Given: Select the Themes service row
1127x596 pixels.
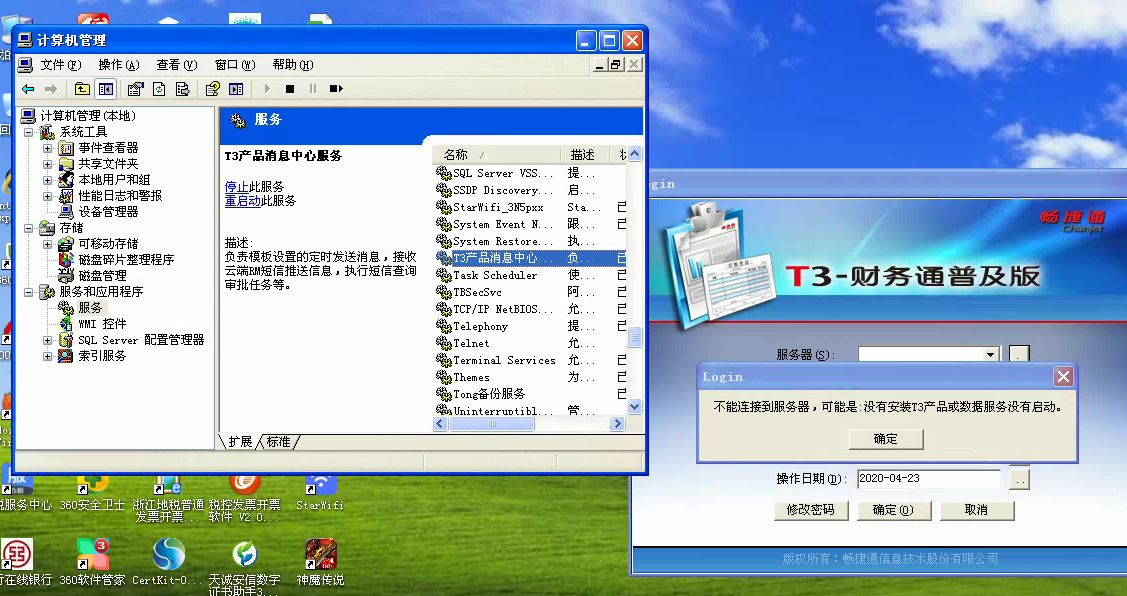Looking at the screenshot, I should pyautogui.click(x=530, y=377).
